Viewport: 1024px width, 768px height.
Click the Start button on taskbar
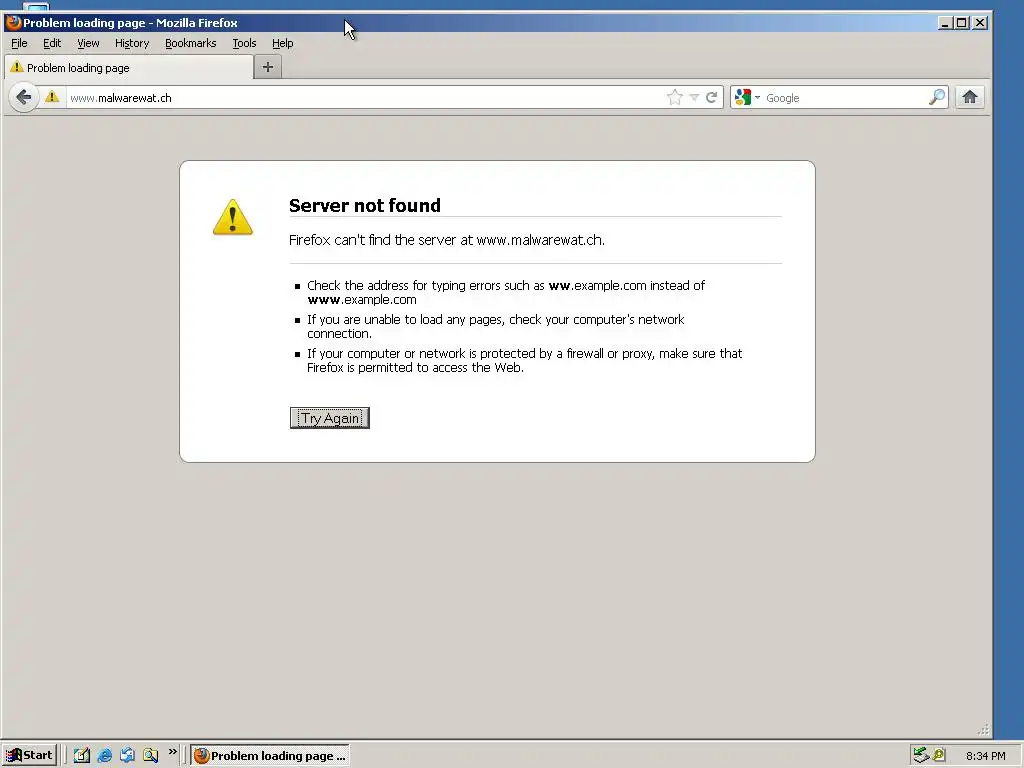coord(29,756)
